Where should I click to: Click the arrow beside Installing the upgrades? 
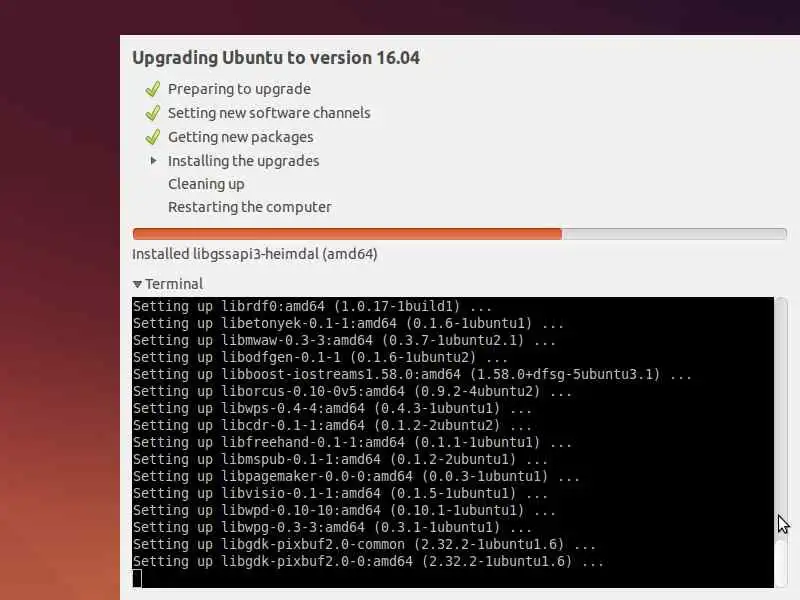click(x=153, y=161)
